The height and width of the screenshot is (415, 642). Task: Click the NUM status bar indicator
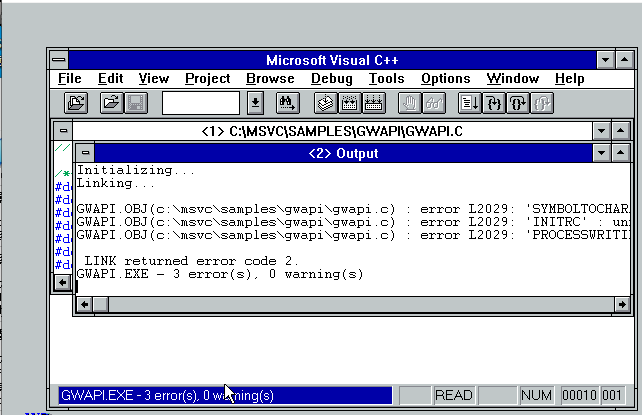click(536, 395)
